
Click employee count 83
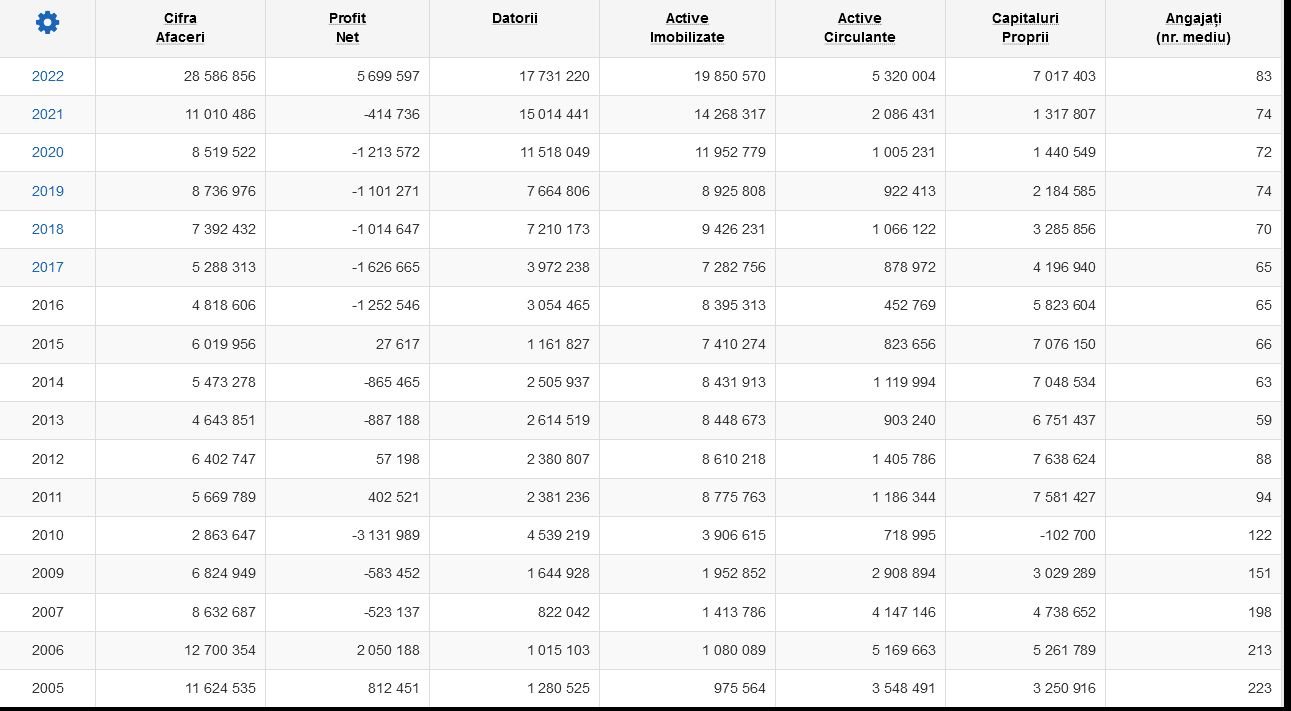(x=1264, y=76)
